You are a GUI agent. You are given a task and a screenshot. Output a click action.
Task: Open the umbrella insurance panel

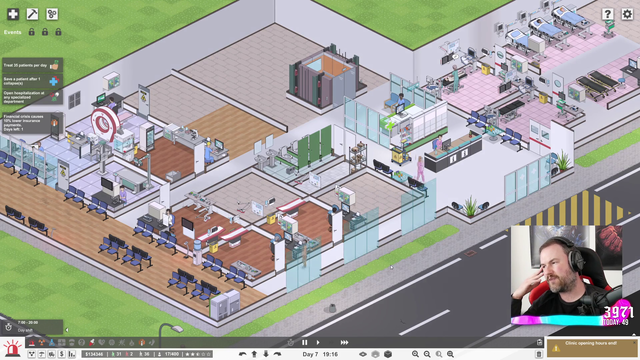pyautogui.click(x=42, y=354)
